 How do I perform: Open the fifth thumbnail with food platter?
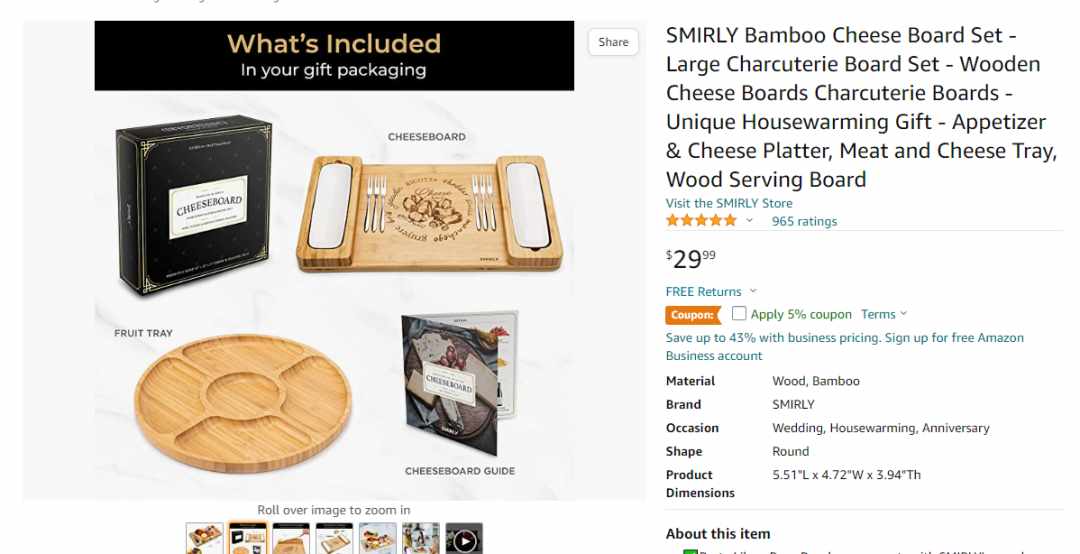click(x=377, y=539)
